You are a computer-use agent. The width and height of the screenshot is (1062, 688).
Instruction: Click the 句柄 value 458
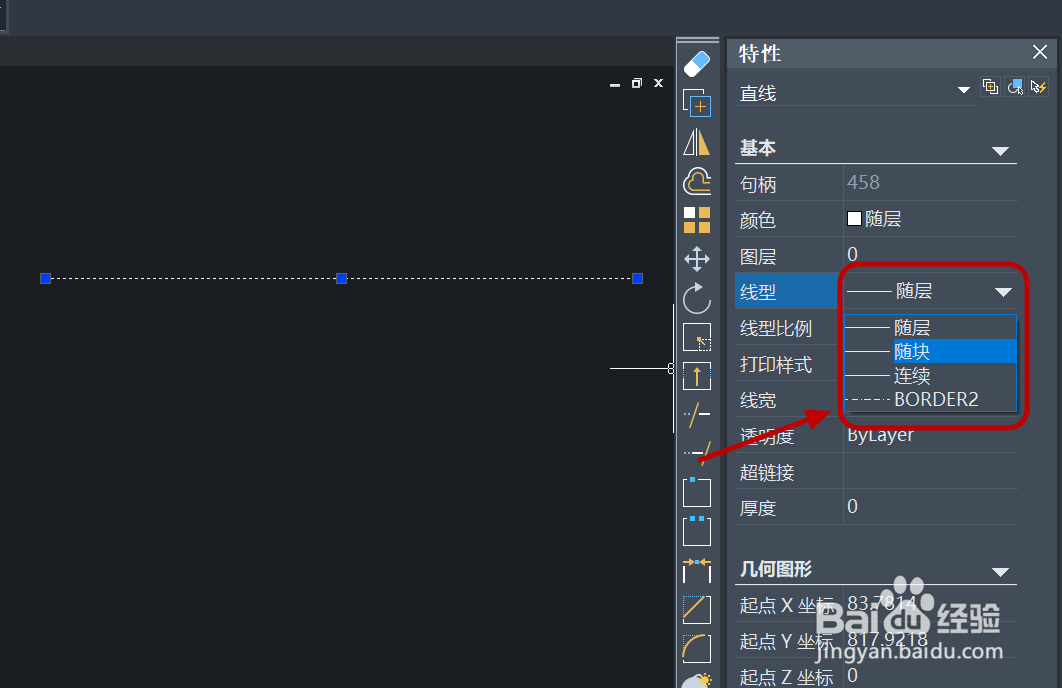pos(863,182)
